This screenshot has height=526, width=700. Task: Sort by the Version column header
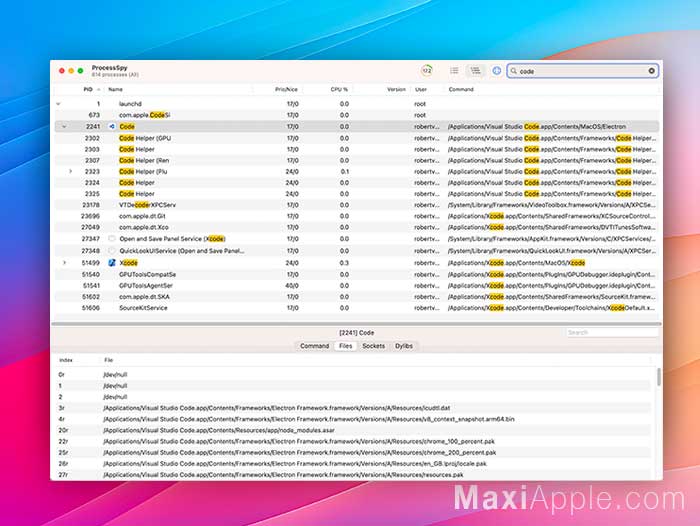click(396, 89)
